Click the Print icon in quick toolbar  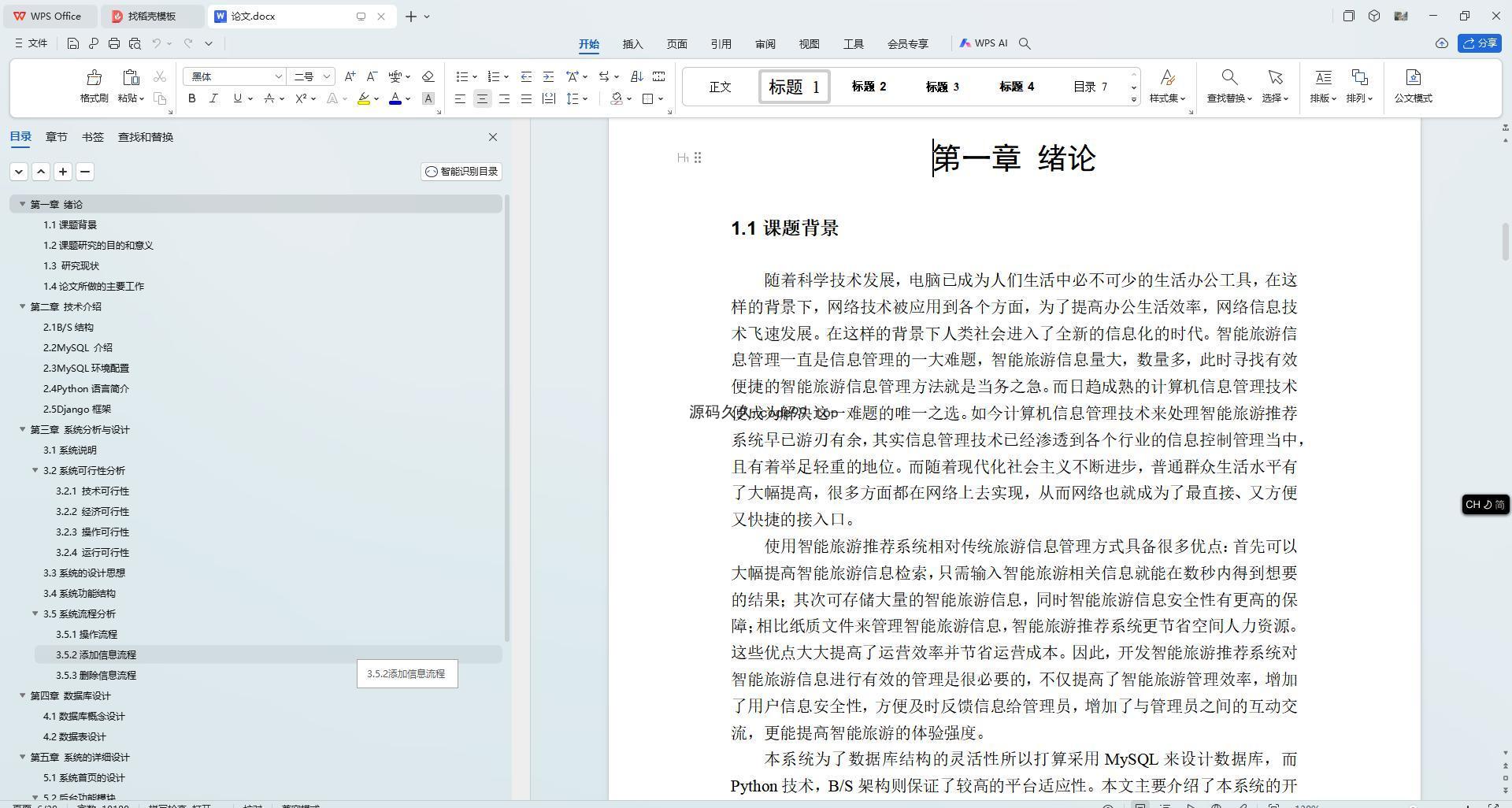point(114,43)
